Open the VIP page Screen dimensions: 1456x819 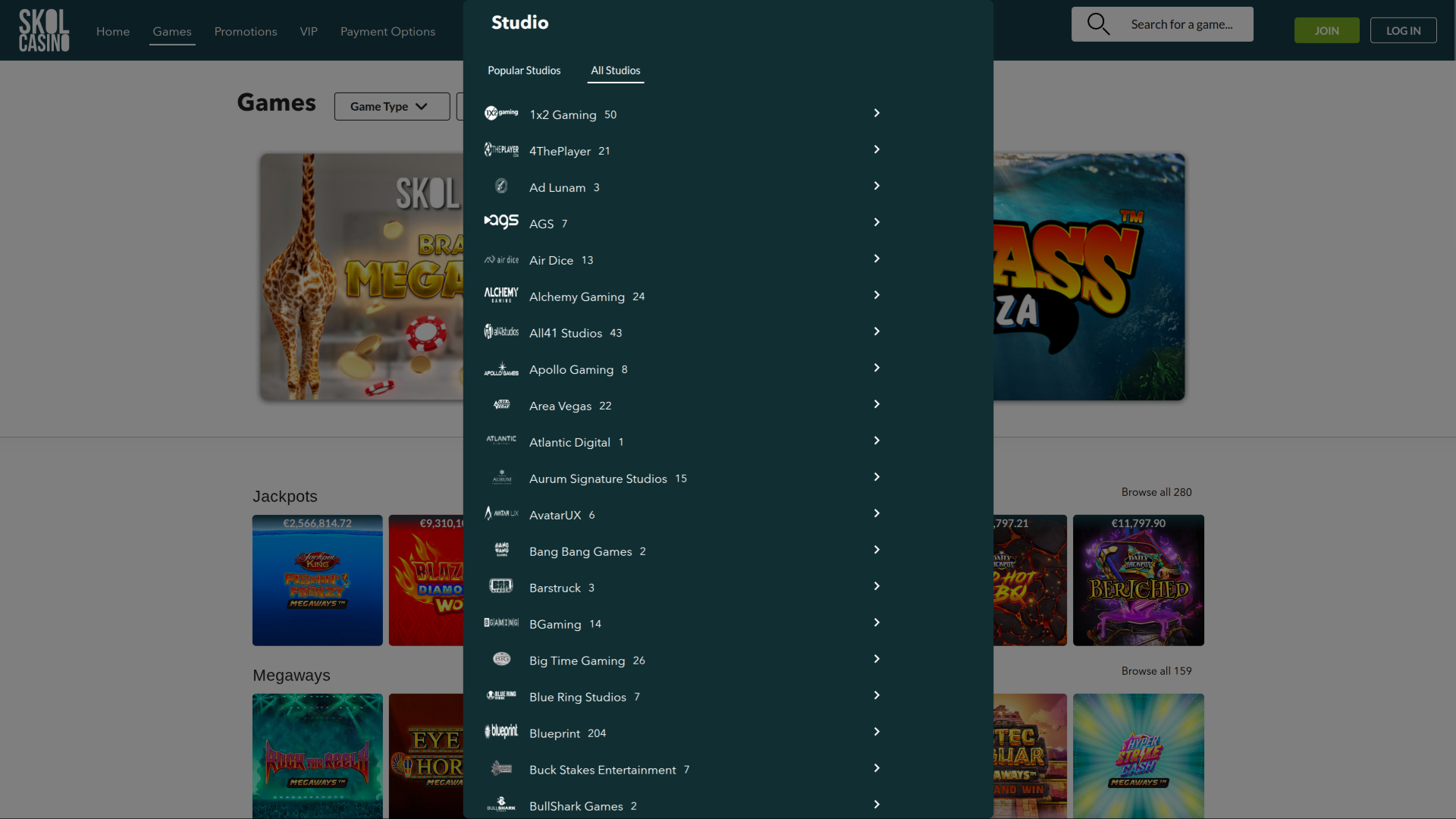pos(309,31)
